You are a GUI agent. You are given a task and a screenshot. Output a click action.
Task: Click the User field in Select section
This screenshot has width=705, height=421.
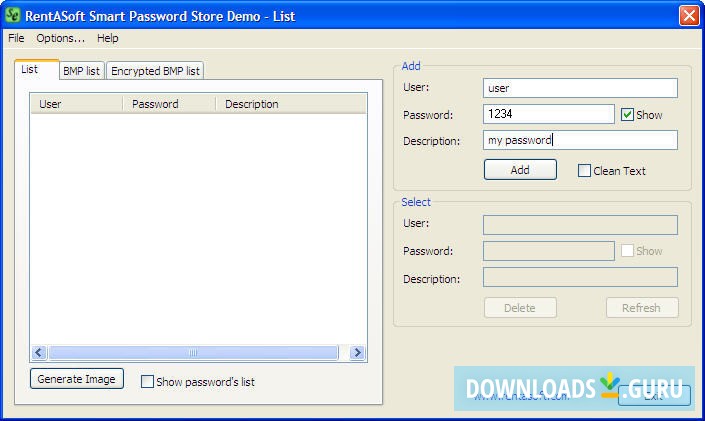[580, 225]
